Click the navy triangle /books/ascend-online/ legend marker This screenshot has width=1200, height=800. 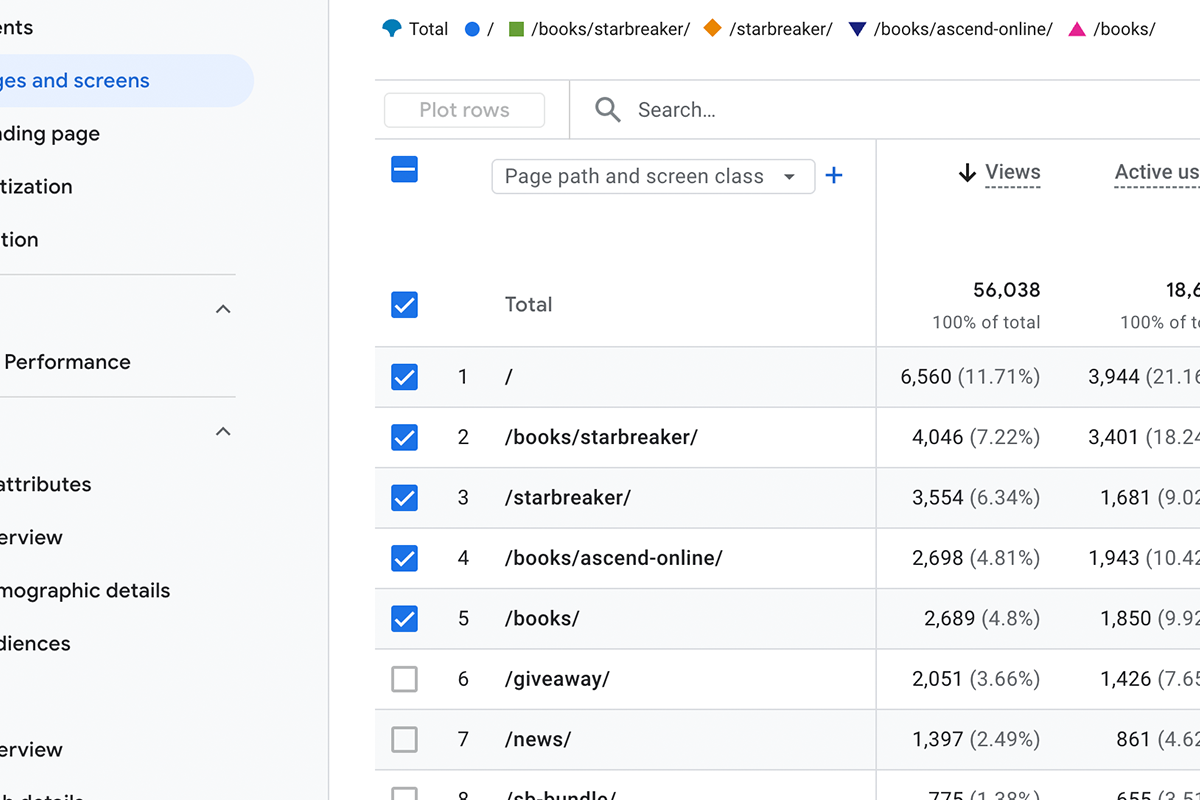pos(857,29)
